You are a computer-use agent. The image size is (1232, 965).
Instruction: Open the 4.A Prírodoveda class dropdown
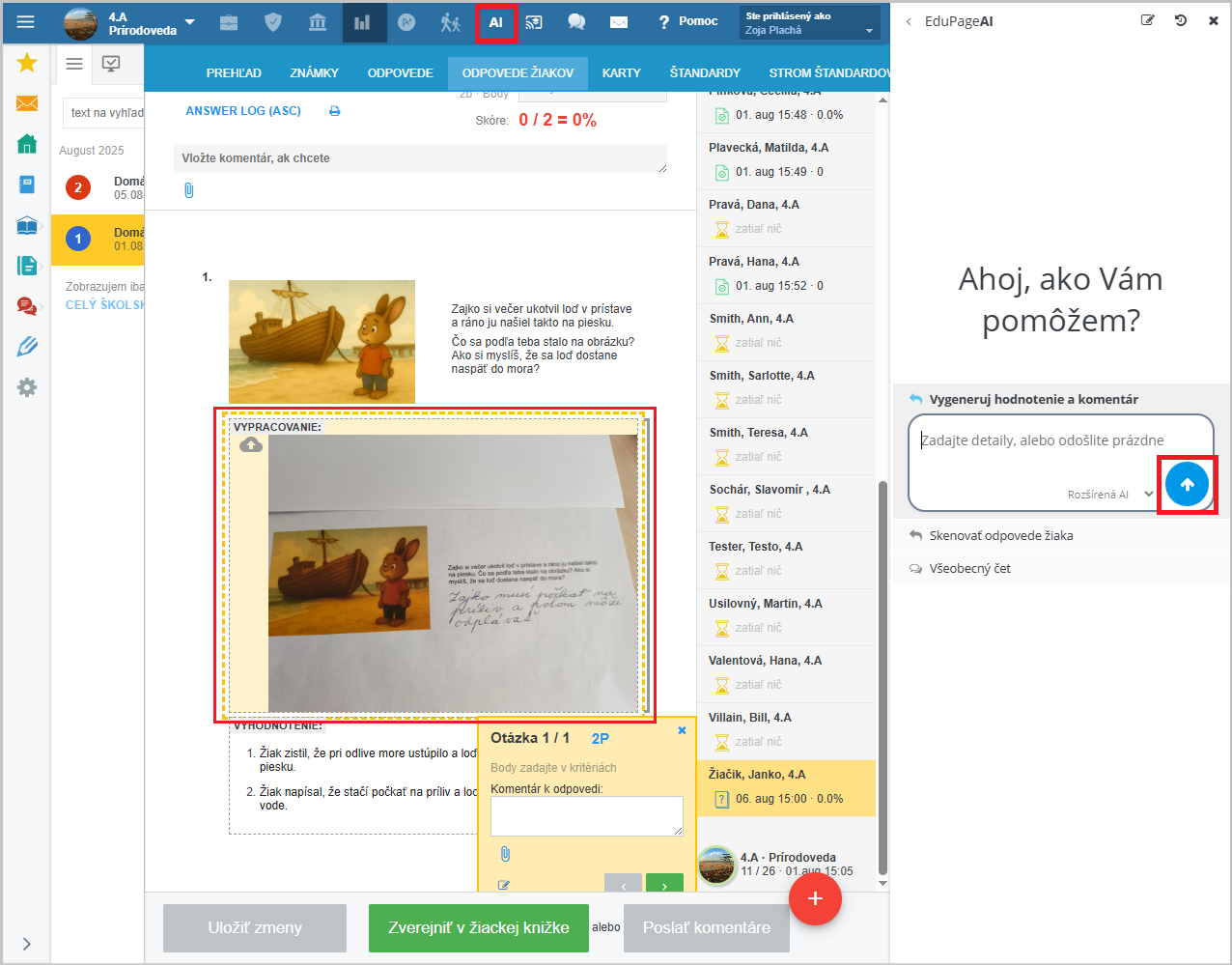click(x=189, y=22)
